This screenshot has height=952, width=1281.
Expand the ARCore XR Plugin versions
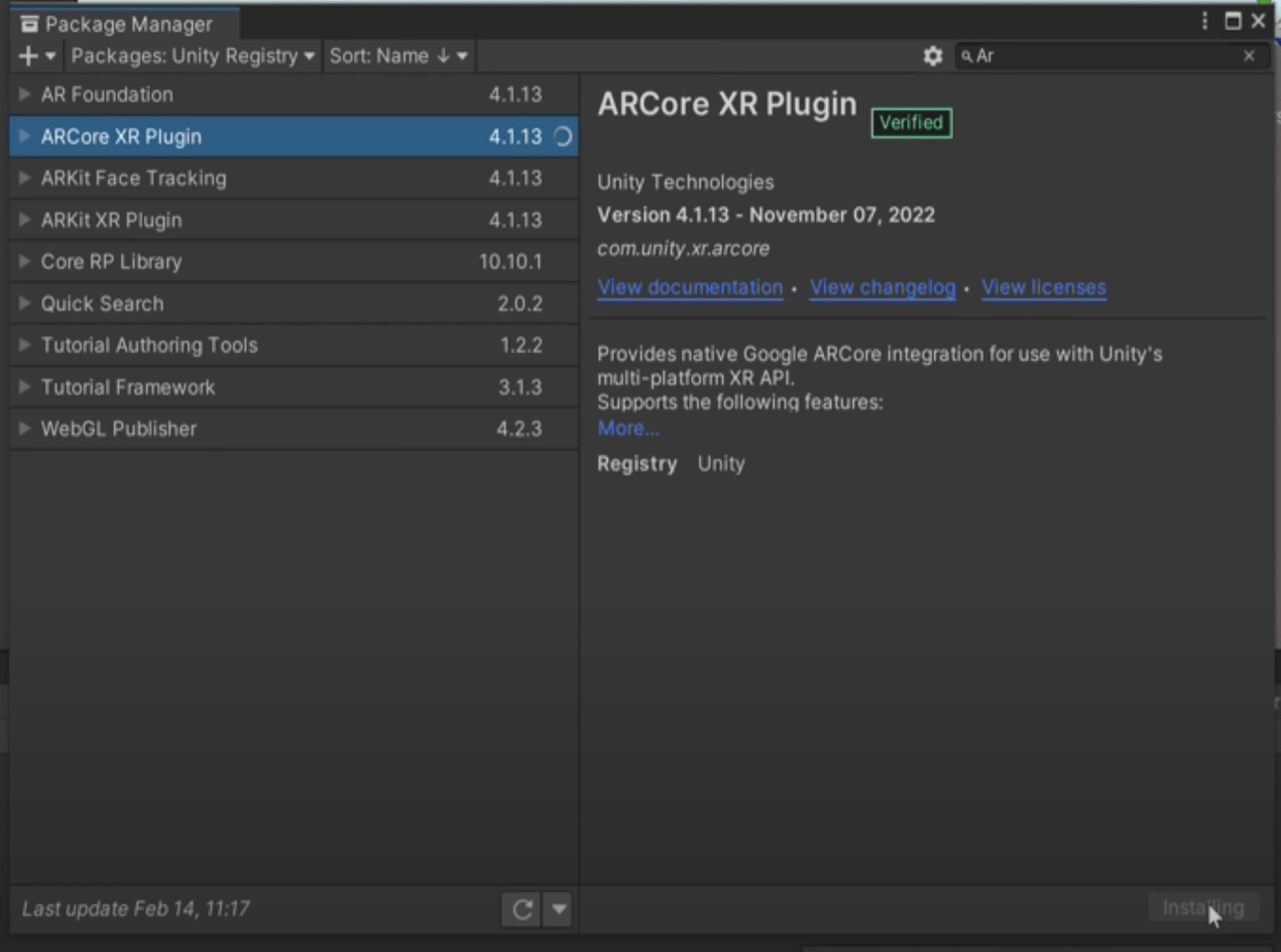pyautogui.click(x=25, y=136)
